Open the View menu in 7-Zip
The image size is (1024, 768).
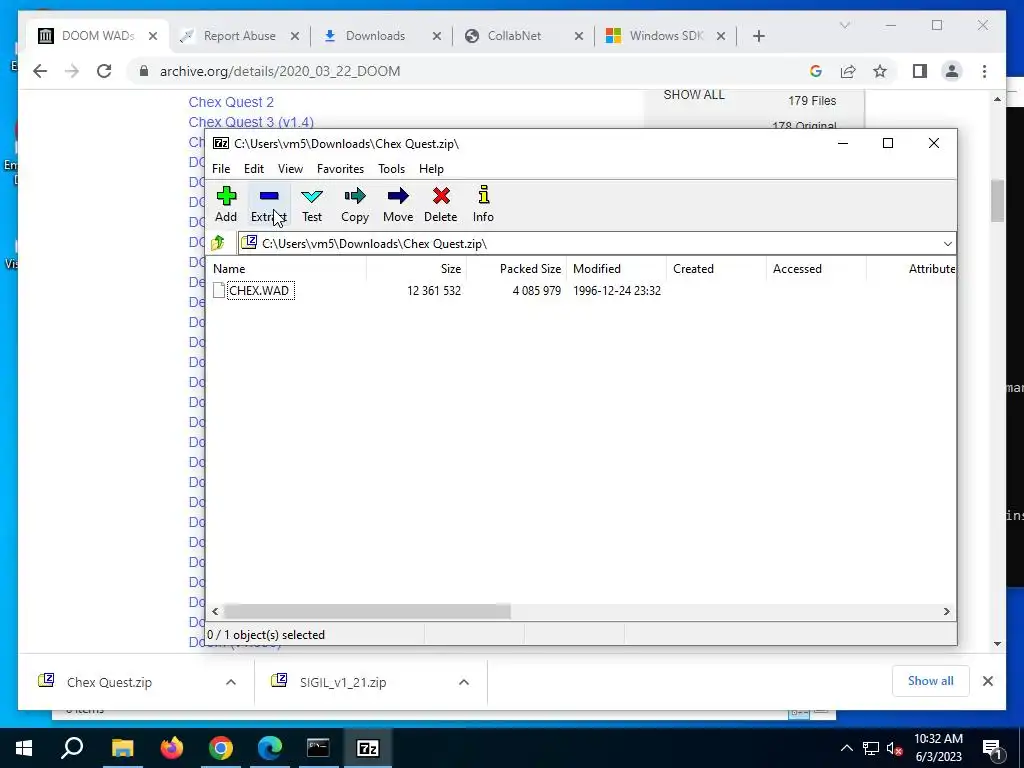point(290,168)
